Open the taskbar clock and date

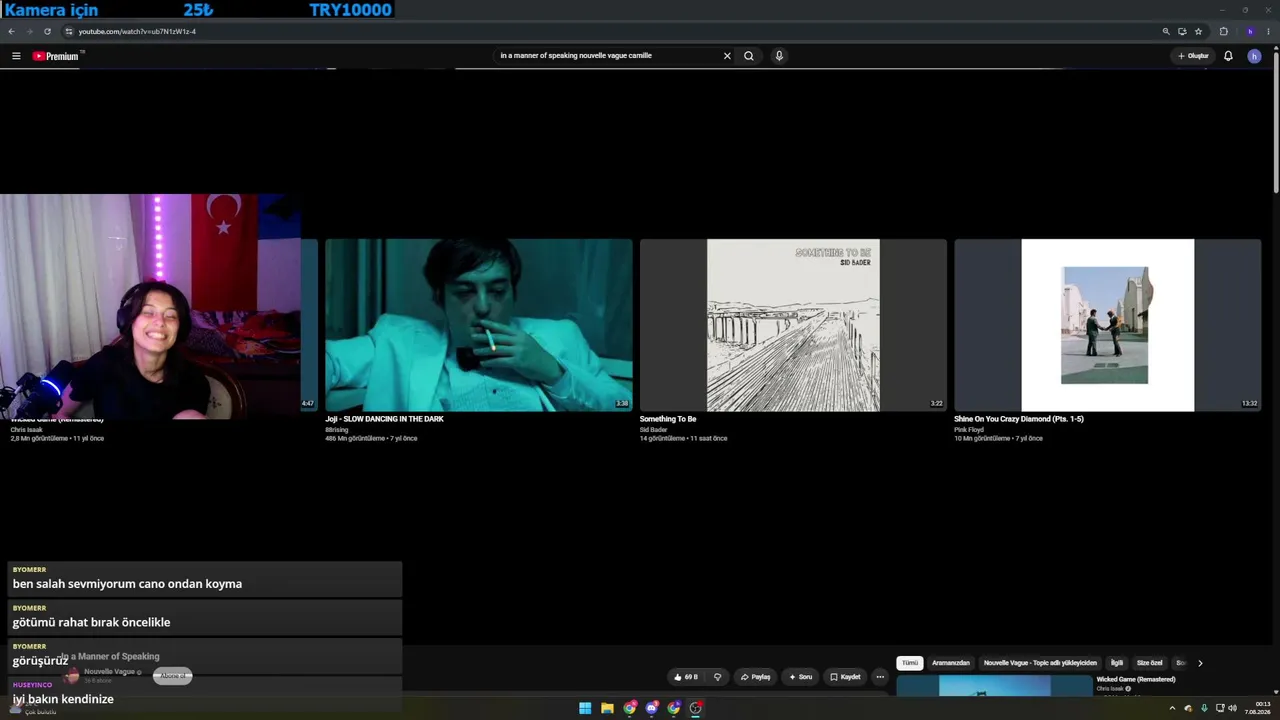[1258, 708]
